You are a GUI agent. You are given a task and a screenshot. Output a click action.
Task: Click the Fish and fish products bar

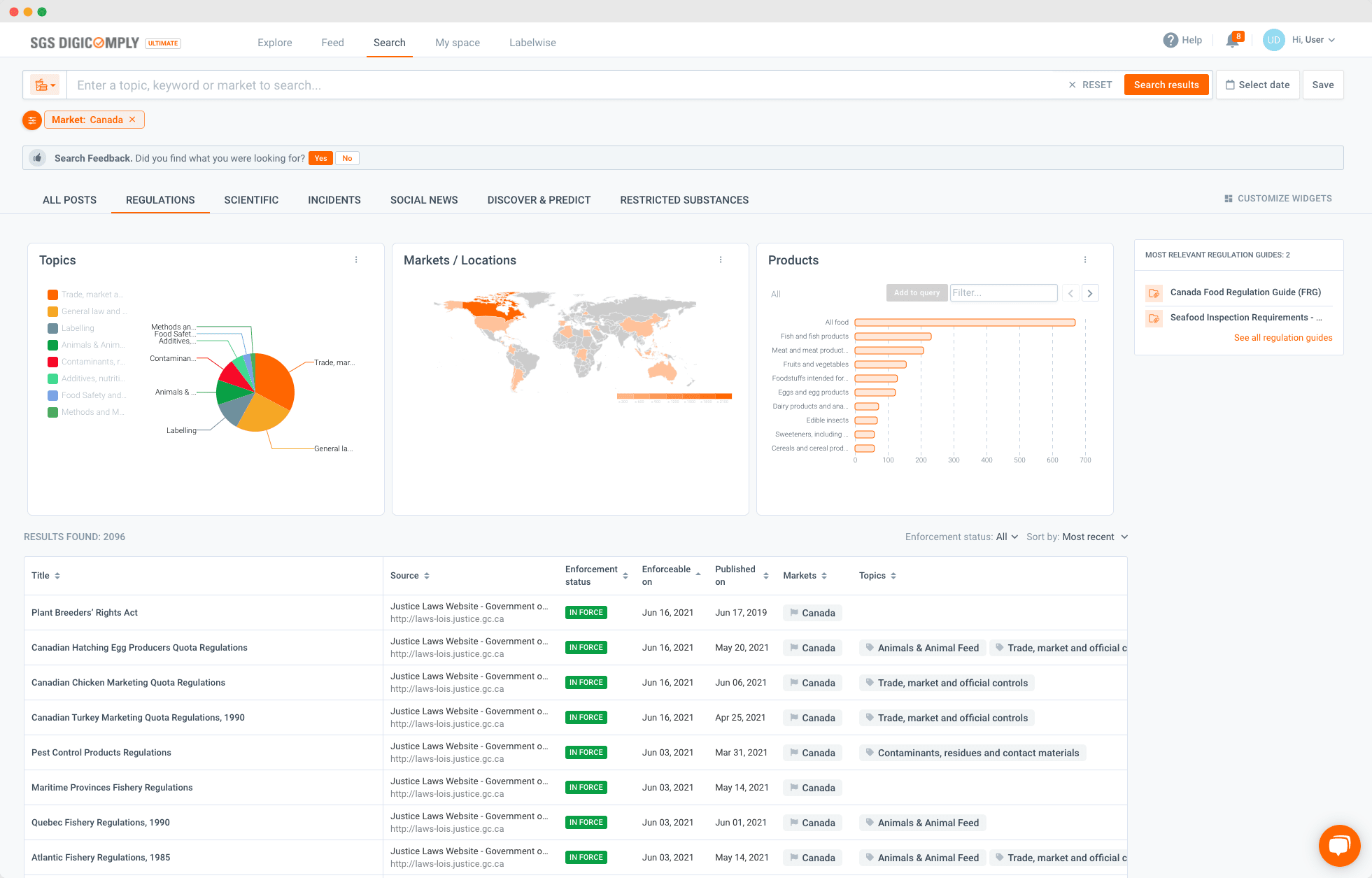tap(893, 337)
